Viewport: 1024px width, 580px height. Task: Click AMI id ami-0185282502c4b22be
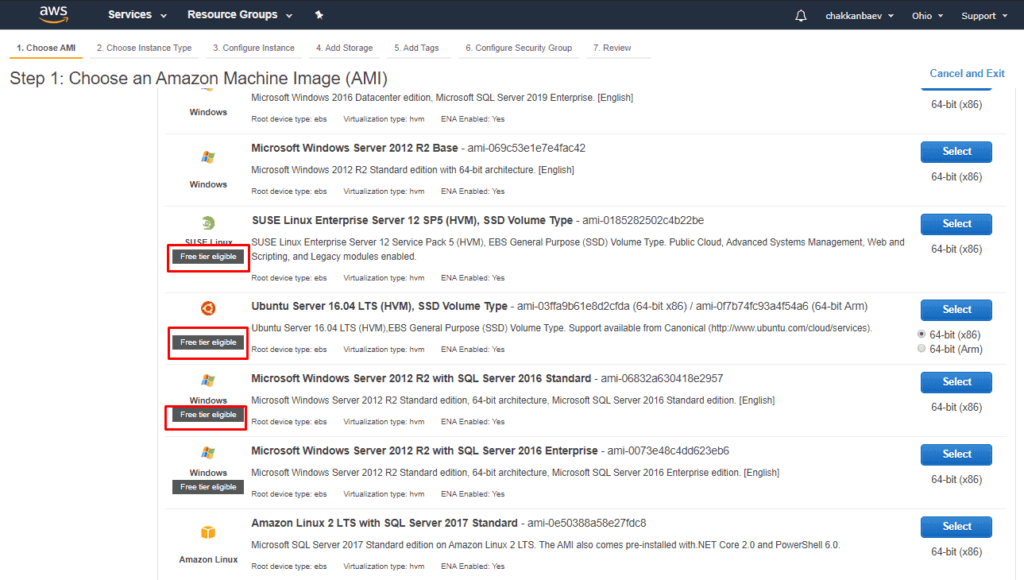(643, 221)
